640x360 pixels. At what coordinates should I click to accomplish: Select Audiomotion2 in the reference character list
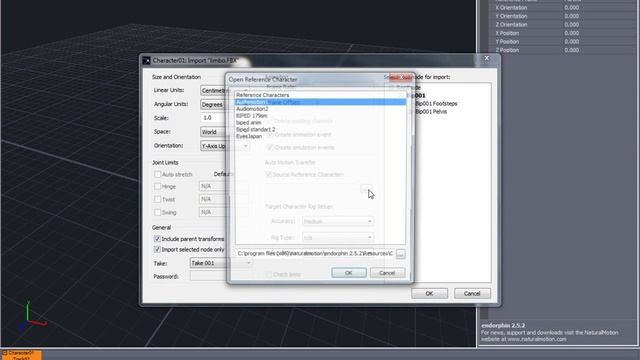click(x=252, y=109)
